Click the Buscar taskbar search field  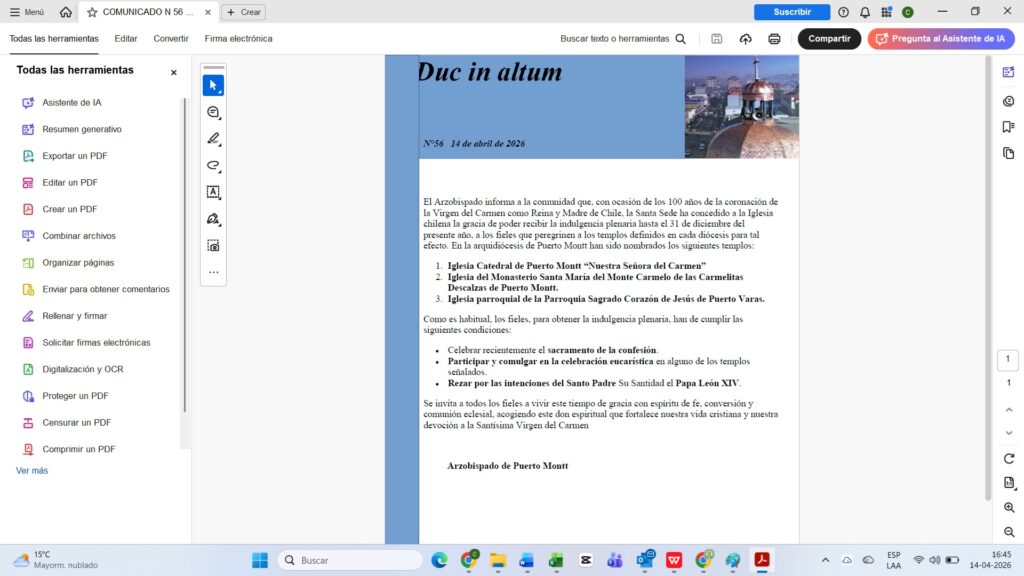click(350, 560)
